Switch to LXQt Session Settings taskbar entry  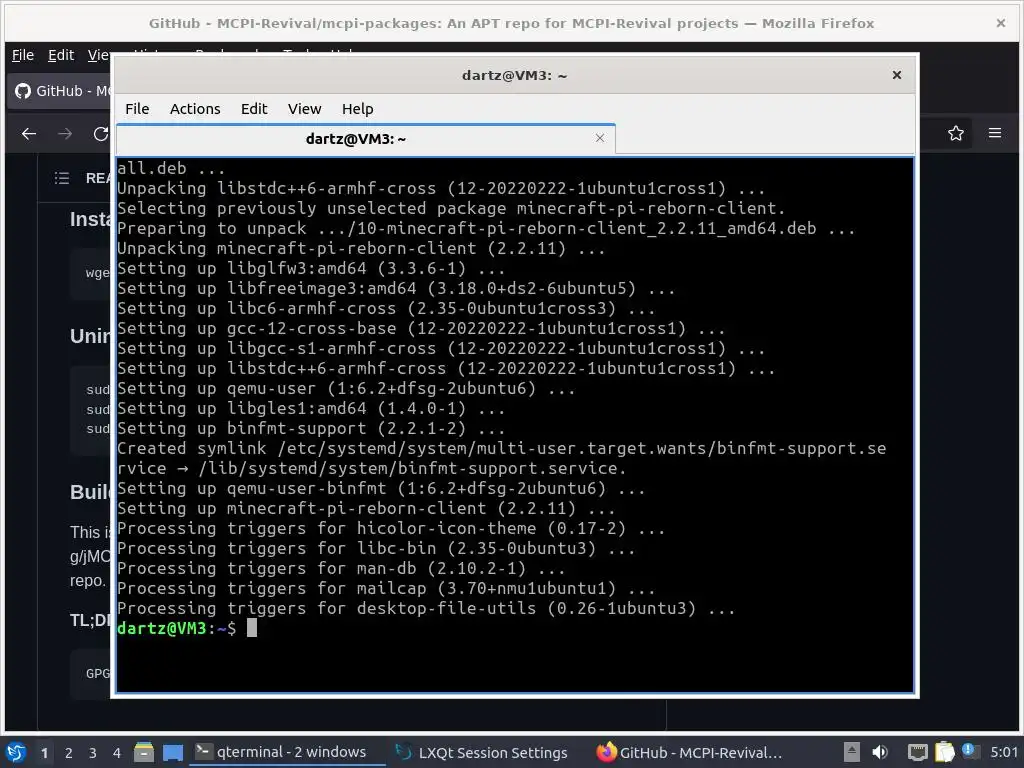482,752
